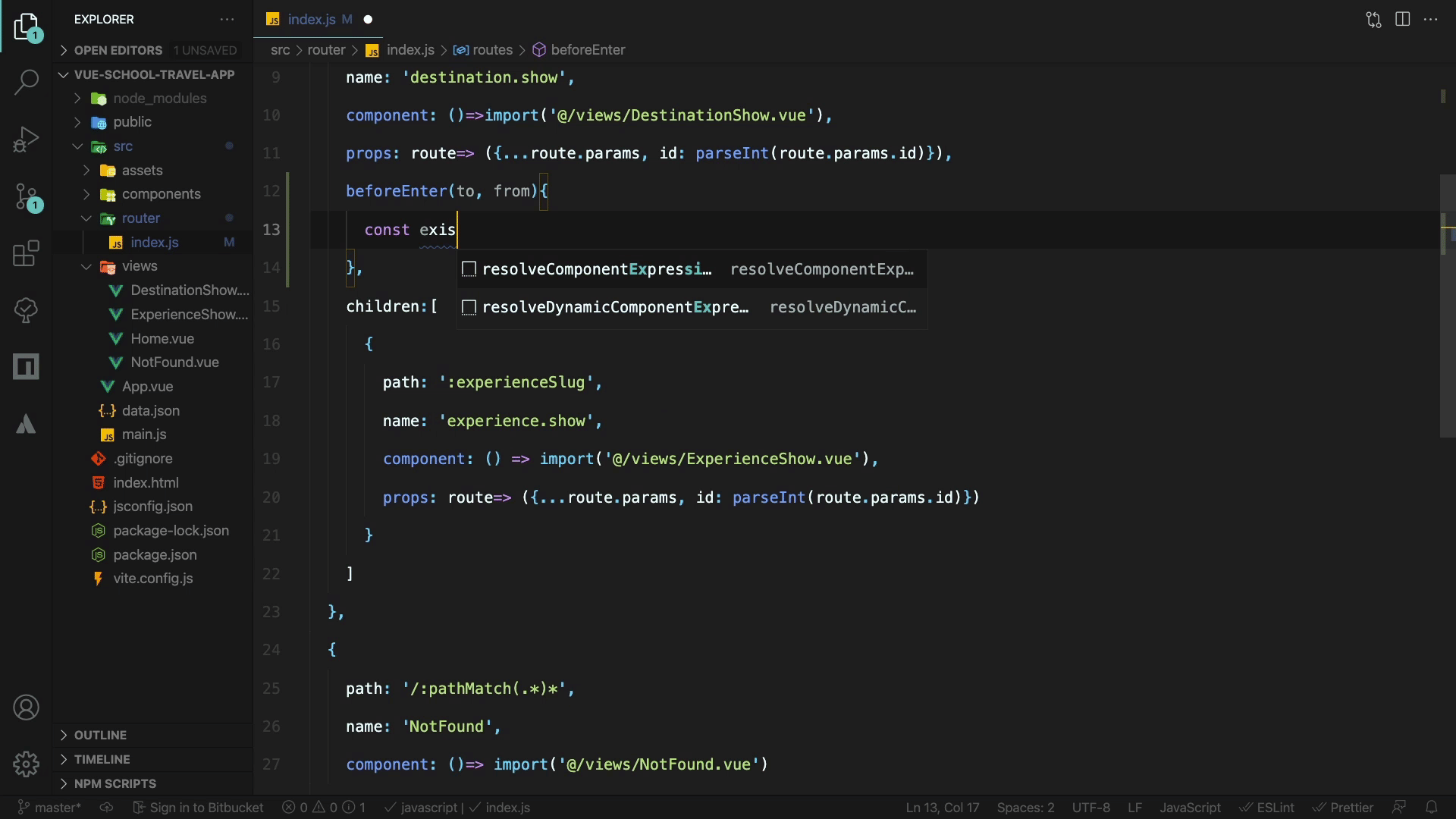
Task: Click the split editor right icon
Action: [x=1402, y=20]
